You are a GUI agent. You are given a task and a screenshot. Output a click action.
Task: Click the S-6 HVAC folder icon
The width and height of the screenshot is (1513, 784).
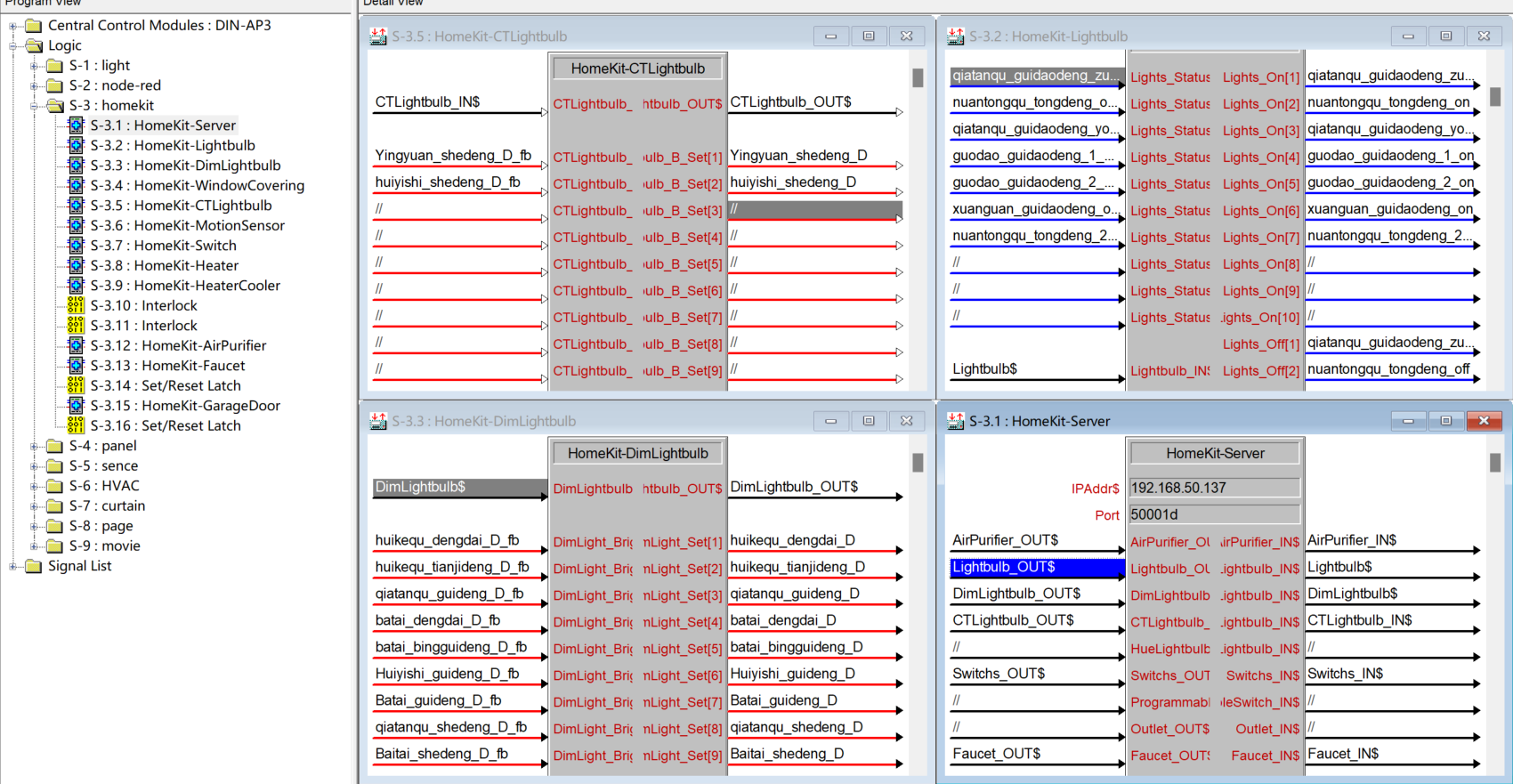click(55, 486)
